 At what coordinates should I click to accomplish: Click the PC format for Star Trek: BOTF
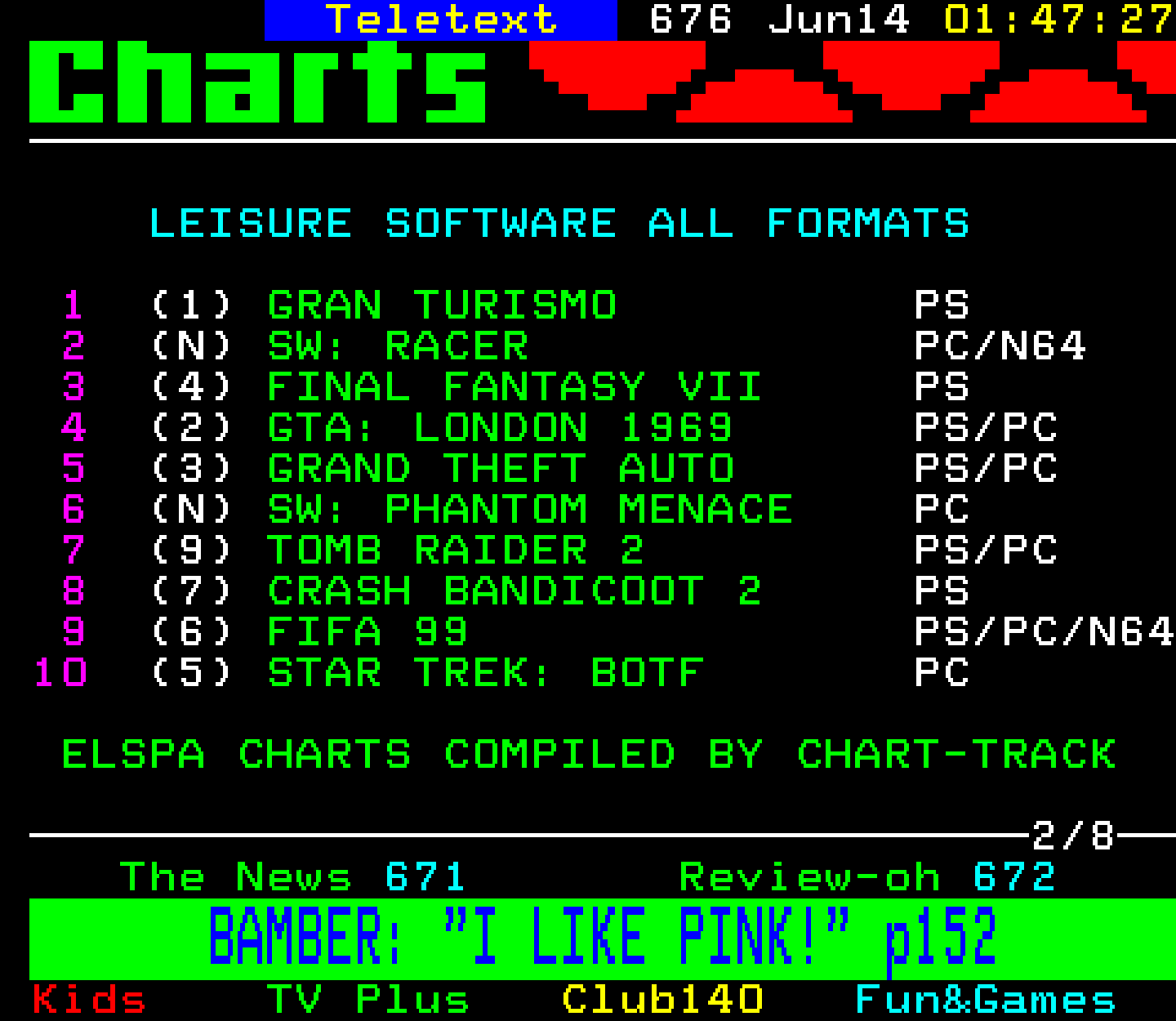click(942, 673)
